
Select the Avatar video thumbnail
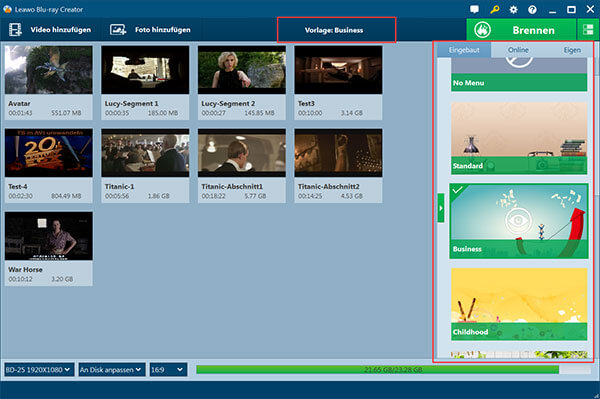[x=49, y=70]
